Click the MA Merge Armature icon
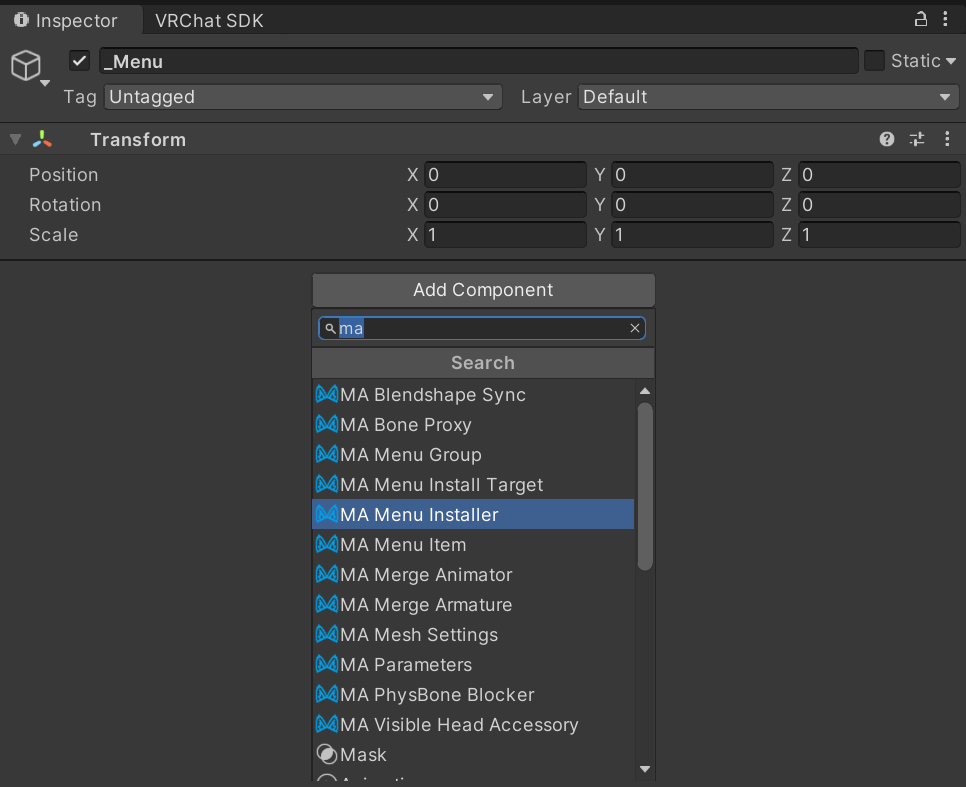Screen dimensions: 966x787 point(327,604)
